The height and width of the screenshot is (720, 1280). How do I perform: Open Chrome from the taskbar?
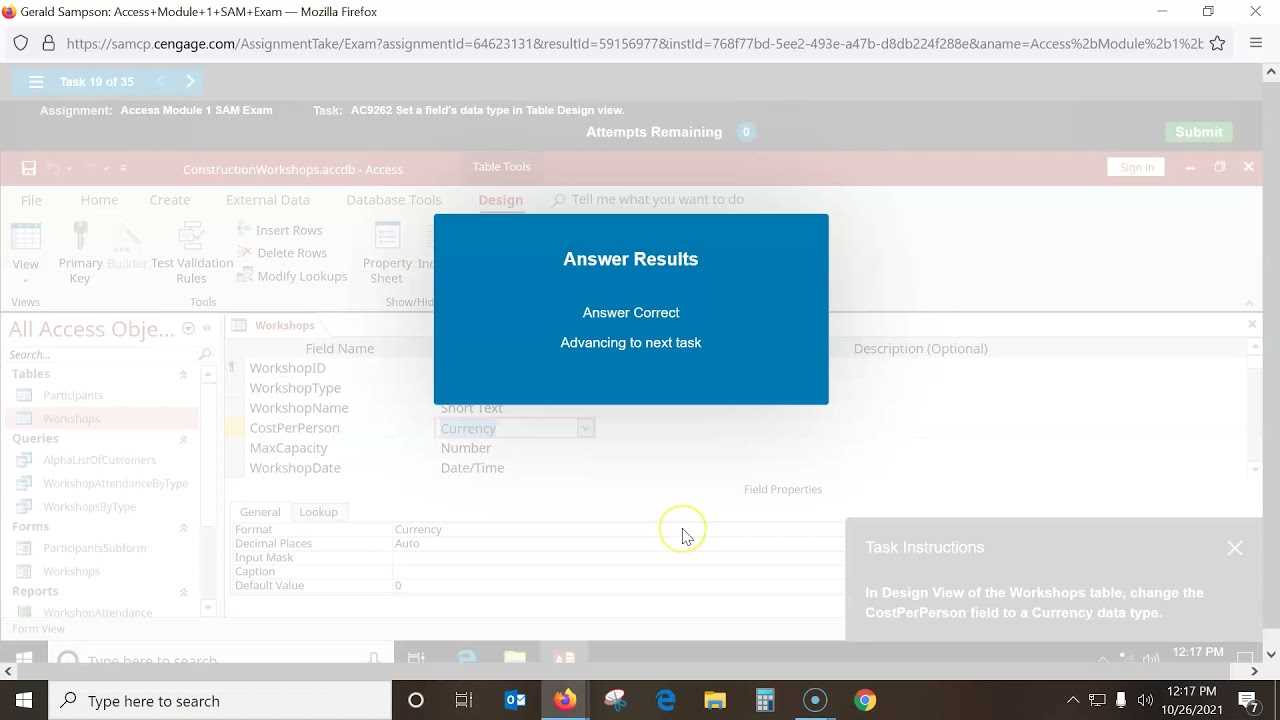(865, 701)
